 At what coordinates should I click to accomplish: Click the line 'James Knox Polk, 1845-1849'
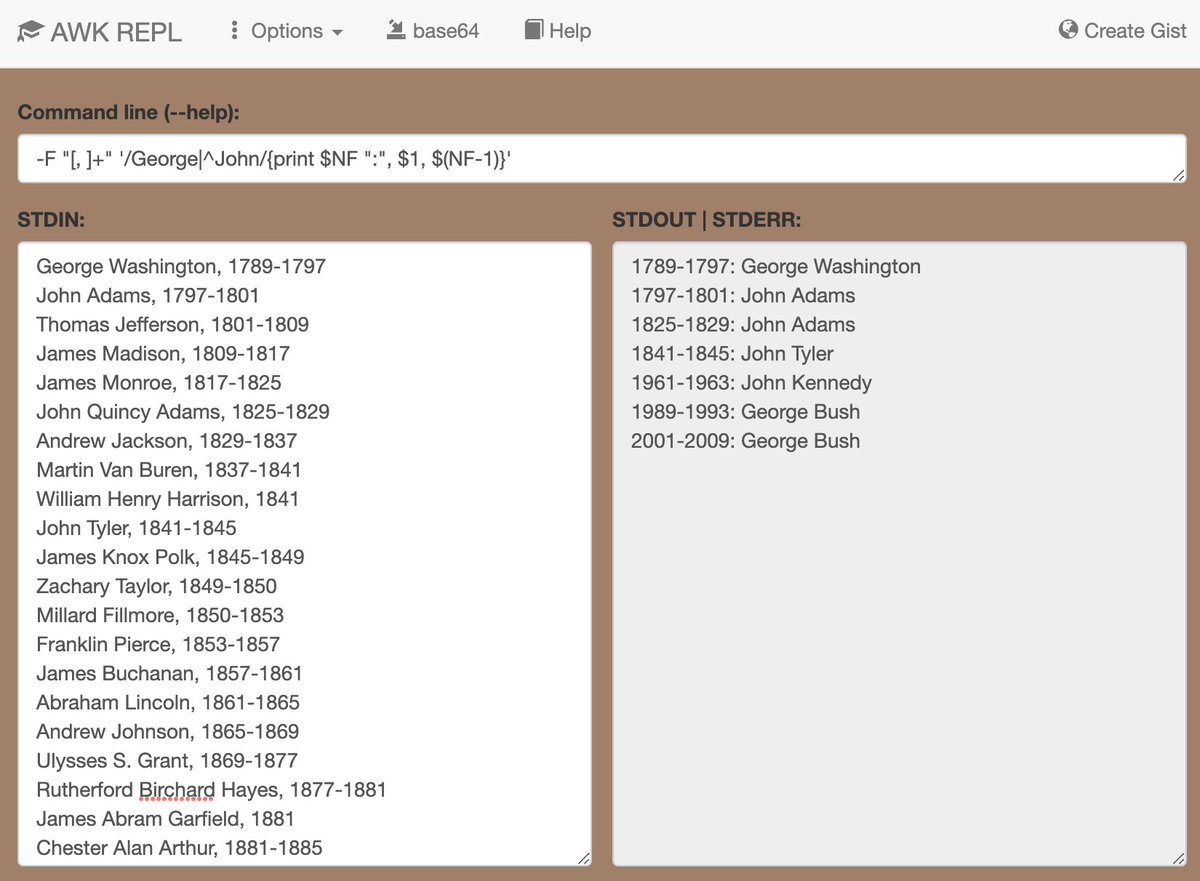(x=170, y=556)
